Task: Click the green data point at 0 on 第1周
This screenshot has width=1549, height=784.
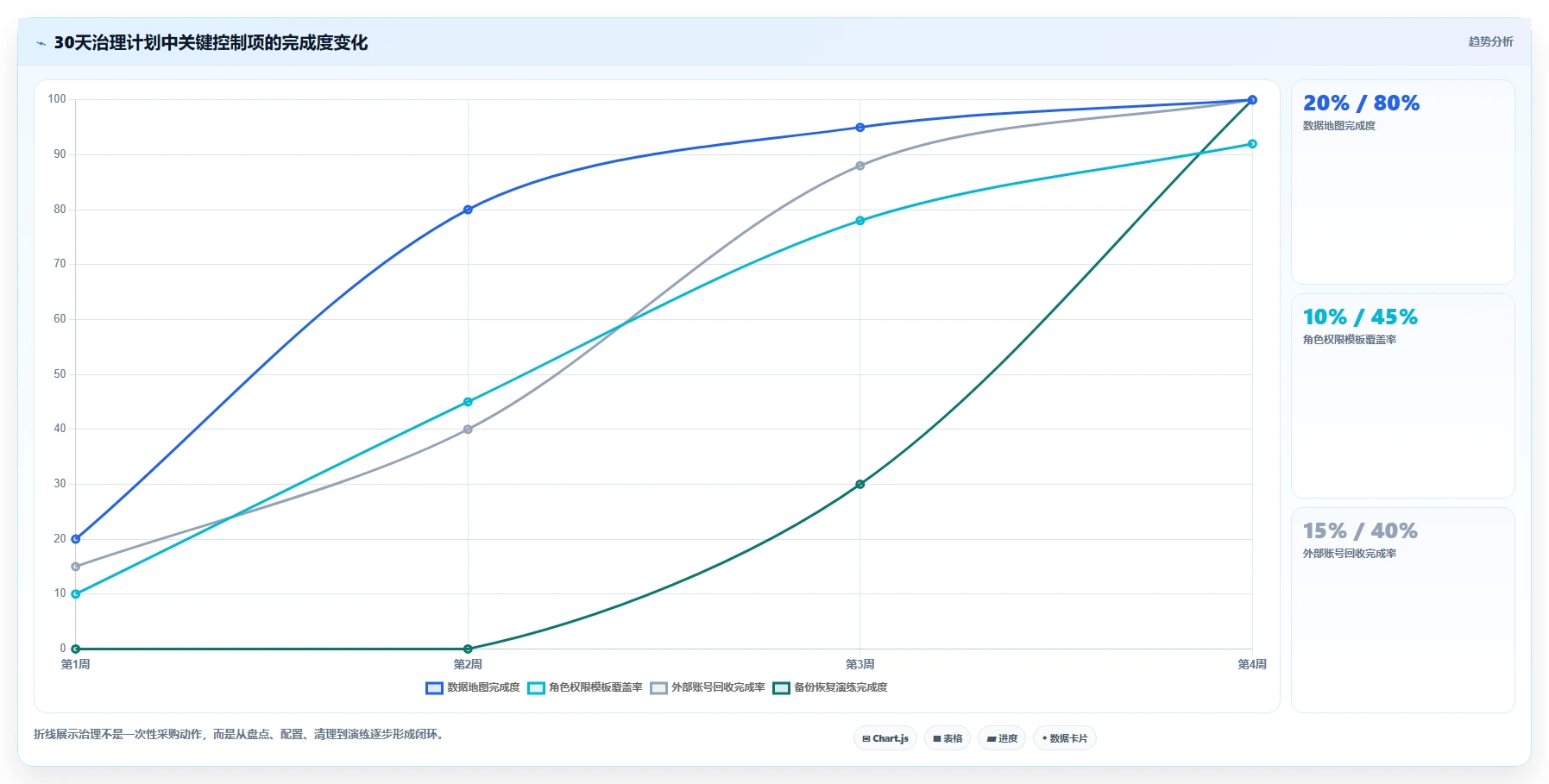Action: 76,649
